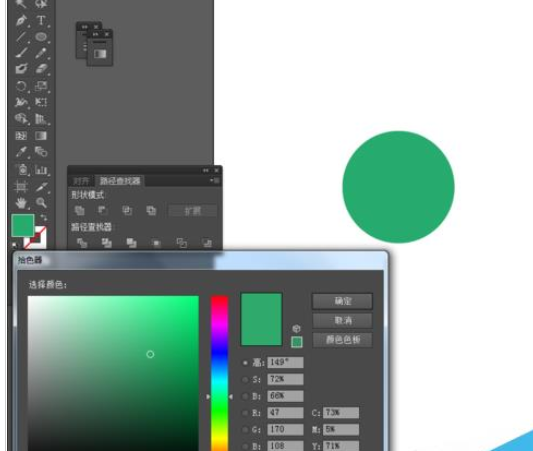Click the Trim pathfinder icon
The height and width of the screenshot is (451, 533).
106,243
